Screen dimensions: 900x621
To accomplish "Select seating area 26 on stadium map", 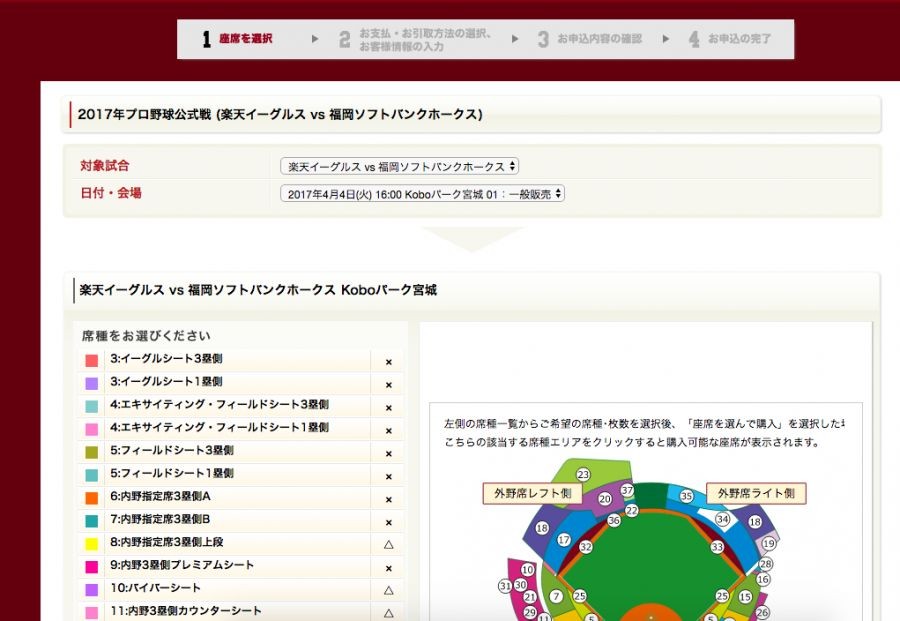I will coord(762,612).
